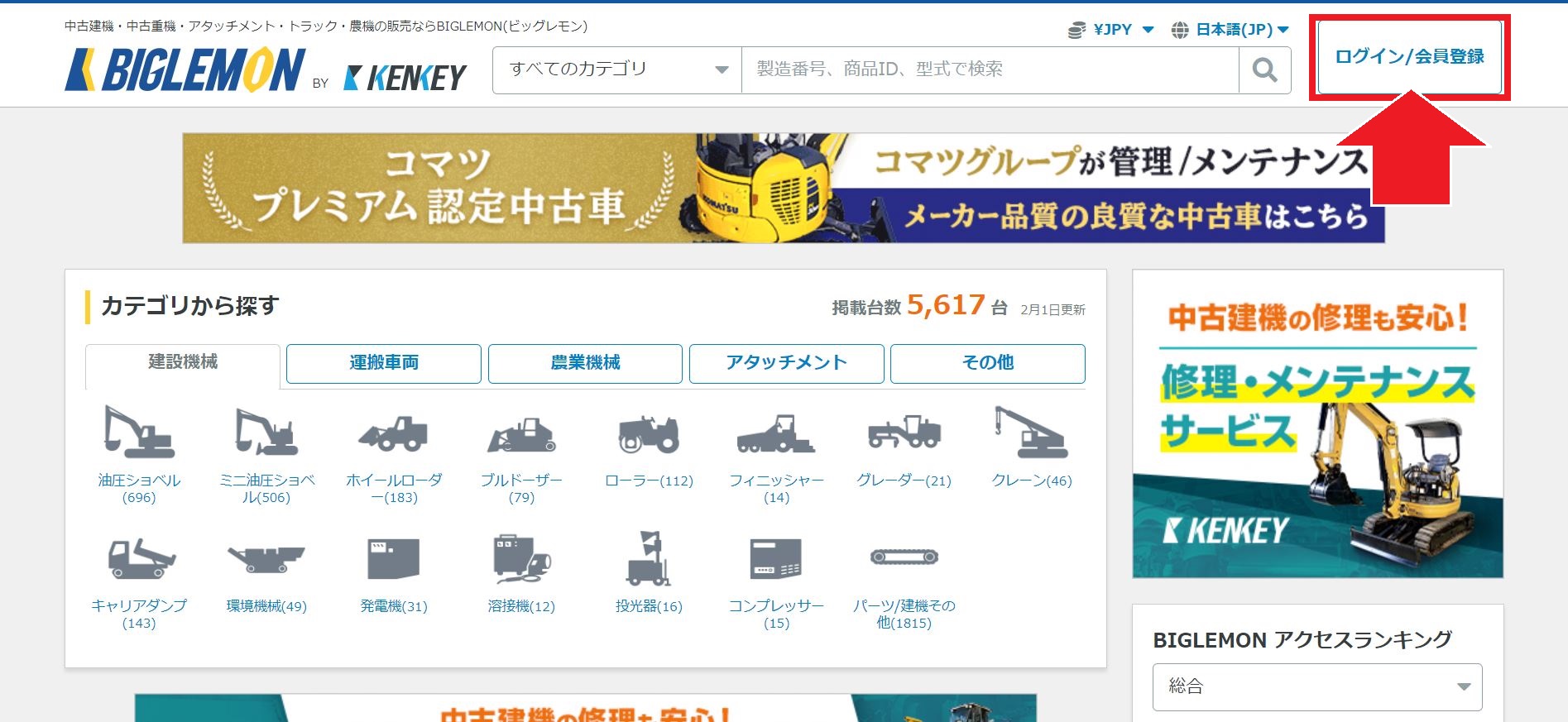Image resolution: width=1568 pixels, height=722 pixels.
Task: Open the ミニ油圧ショベル(506) link
Action: pos(266,489)
